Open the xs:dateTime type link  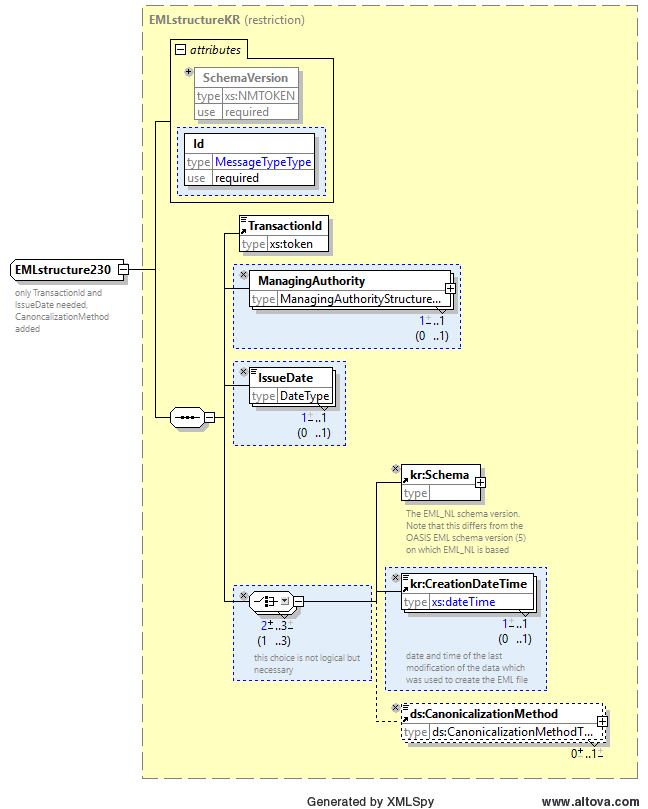point(463,602)
